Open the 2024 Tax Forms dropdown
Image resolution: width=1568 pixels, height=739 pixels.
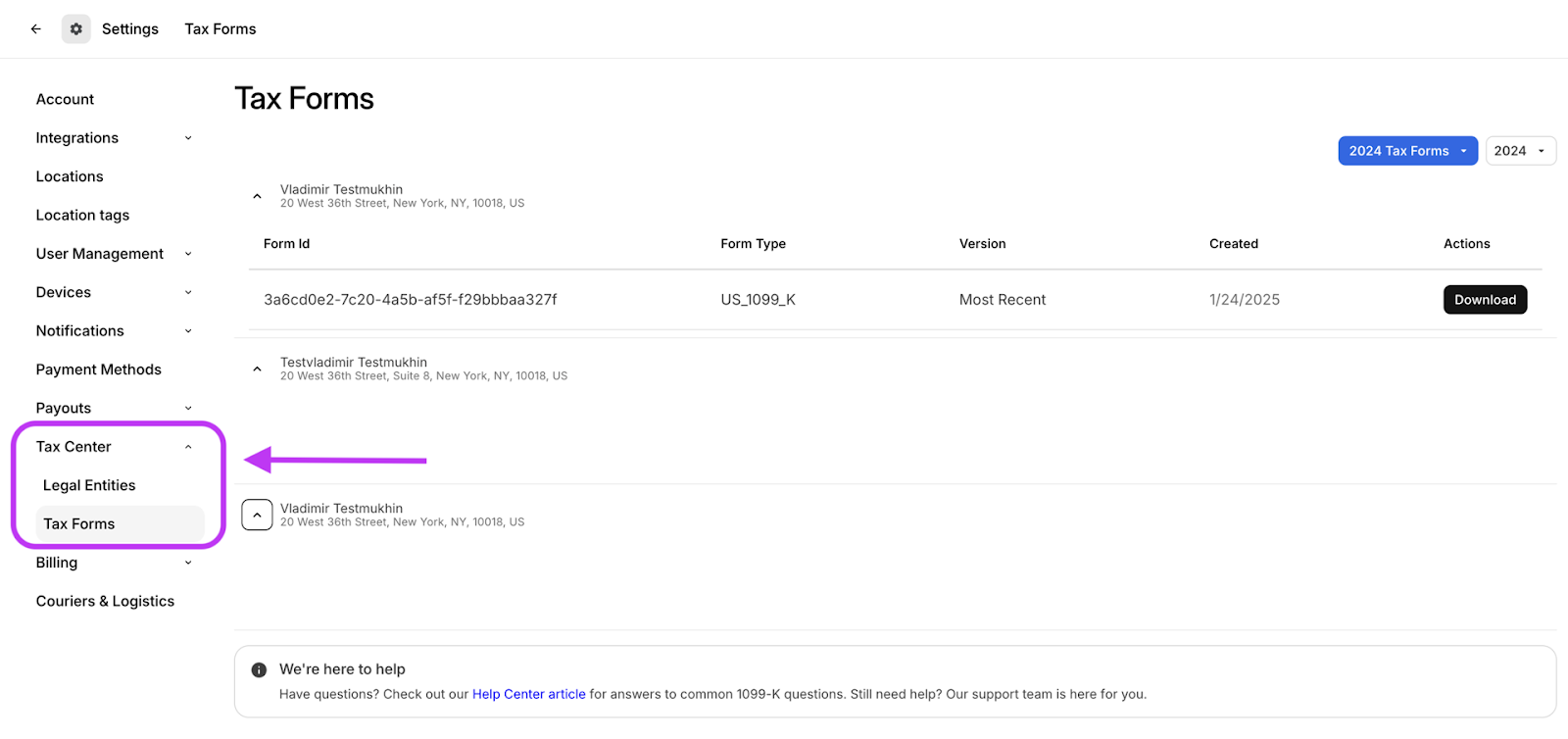coord(1407,151)
